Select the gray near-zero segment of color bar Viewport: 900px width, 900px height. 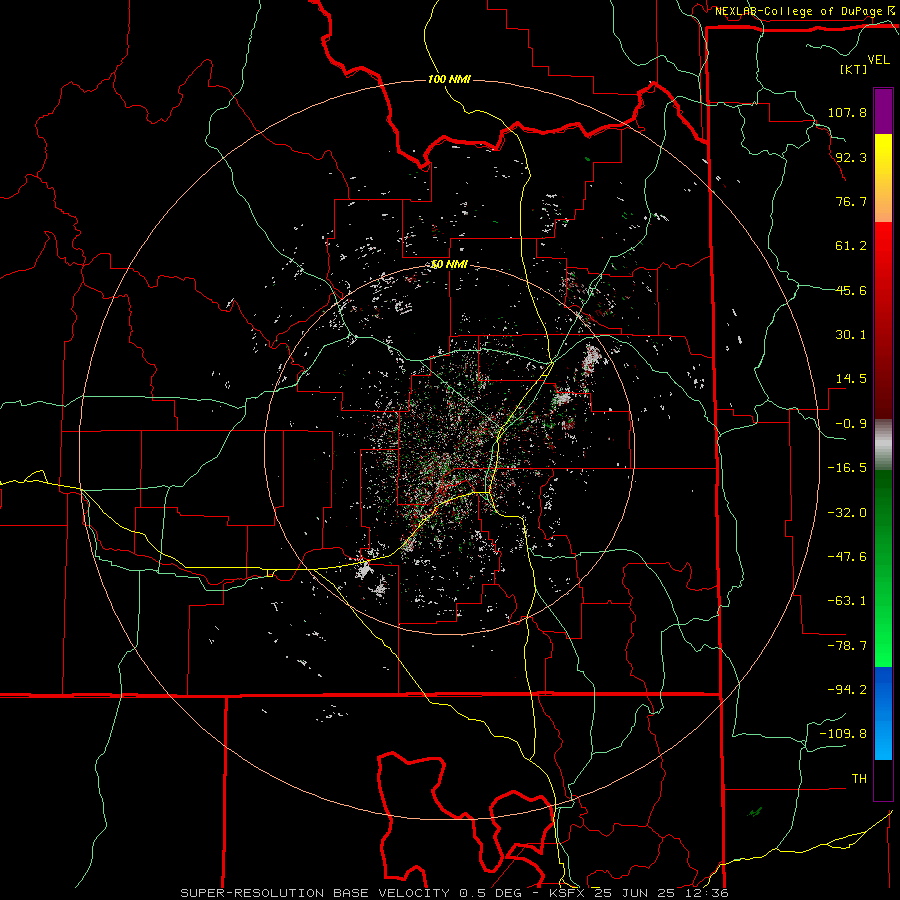click(883, 445)
